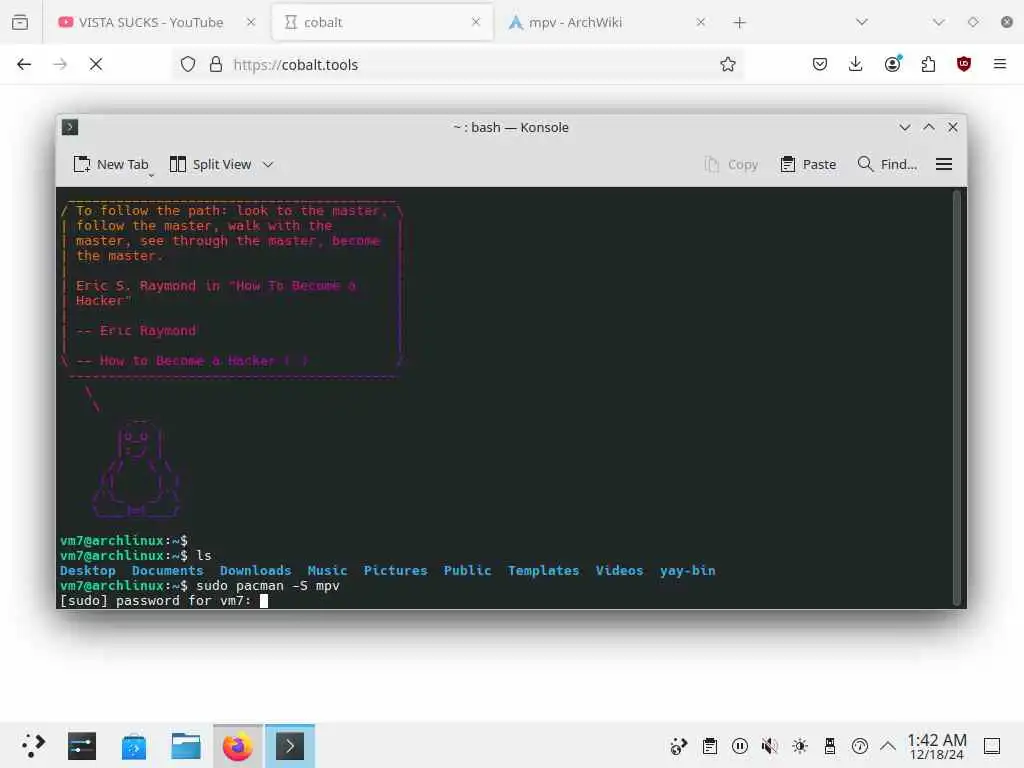1024x768 pixels.
Task: Click Split View in Konsole
Action: 210,165
